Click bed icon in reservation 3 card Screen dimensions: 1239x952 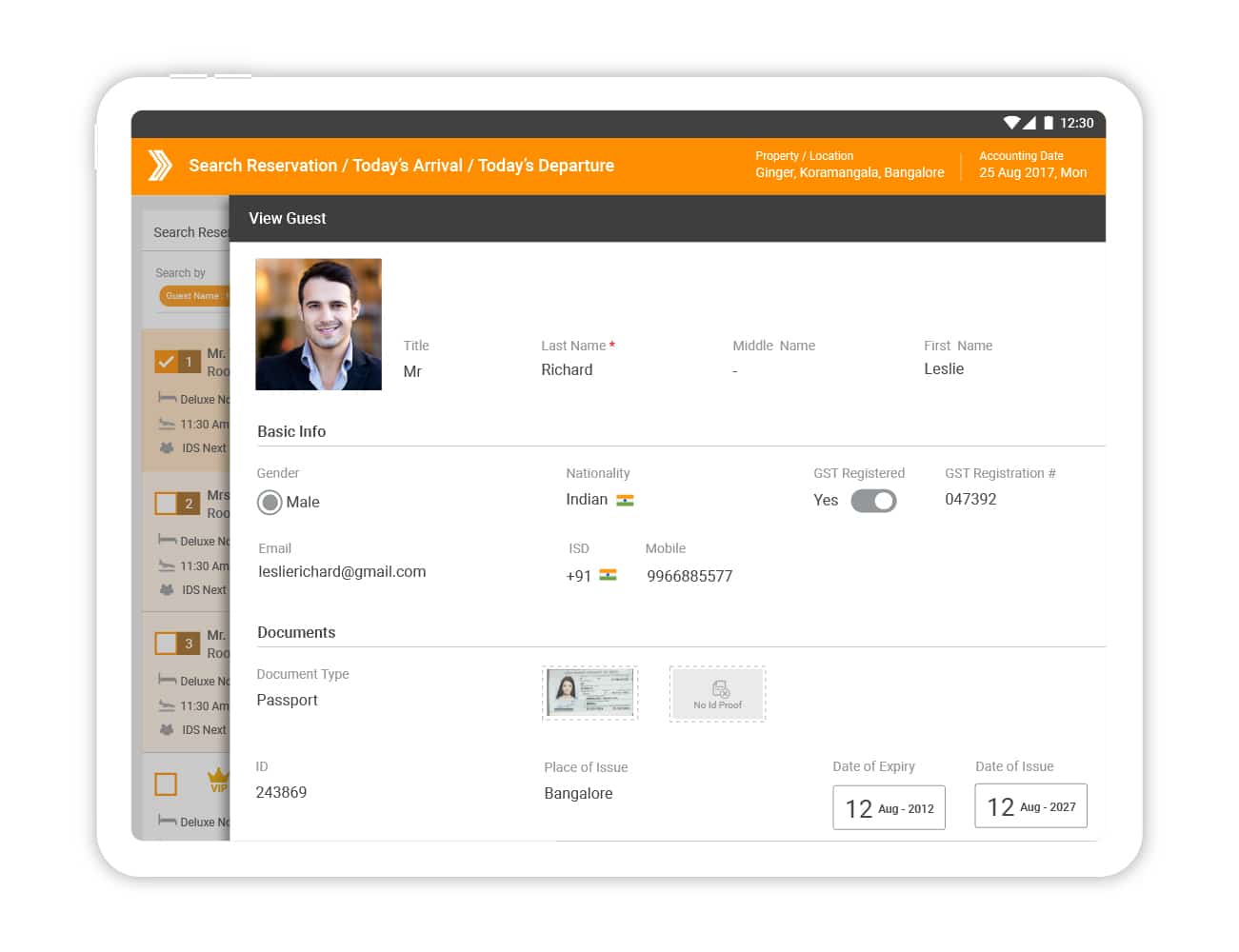167,680
